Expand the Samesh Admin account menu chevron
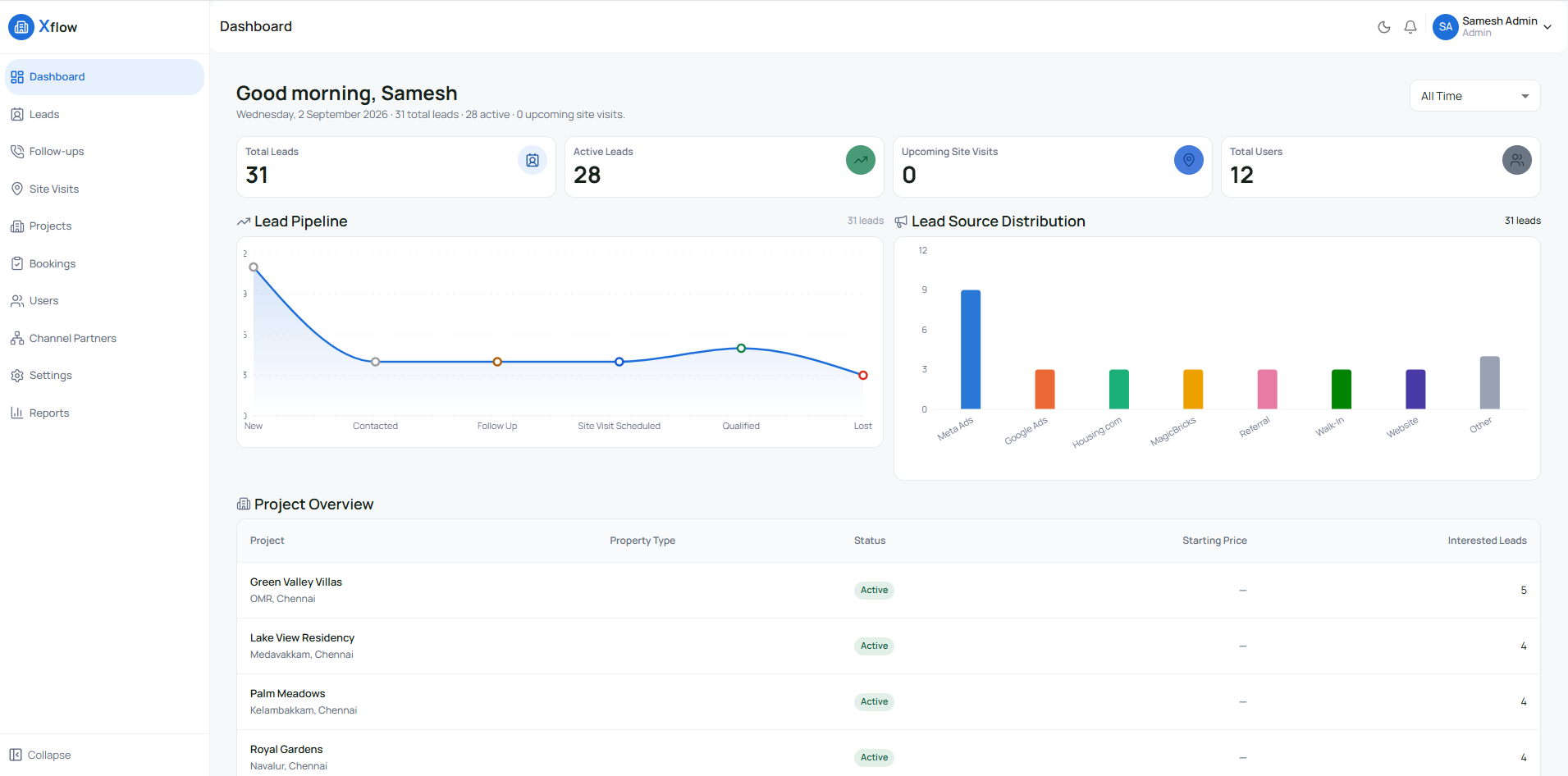Viewport: 1568px width, 776px height. [x=1547, y=27]
